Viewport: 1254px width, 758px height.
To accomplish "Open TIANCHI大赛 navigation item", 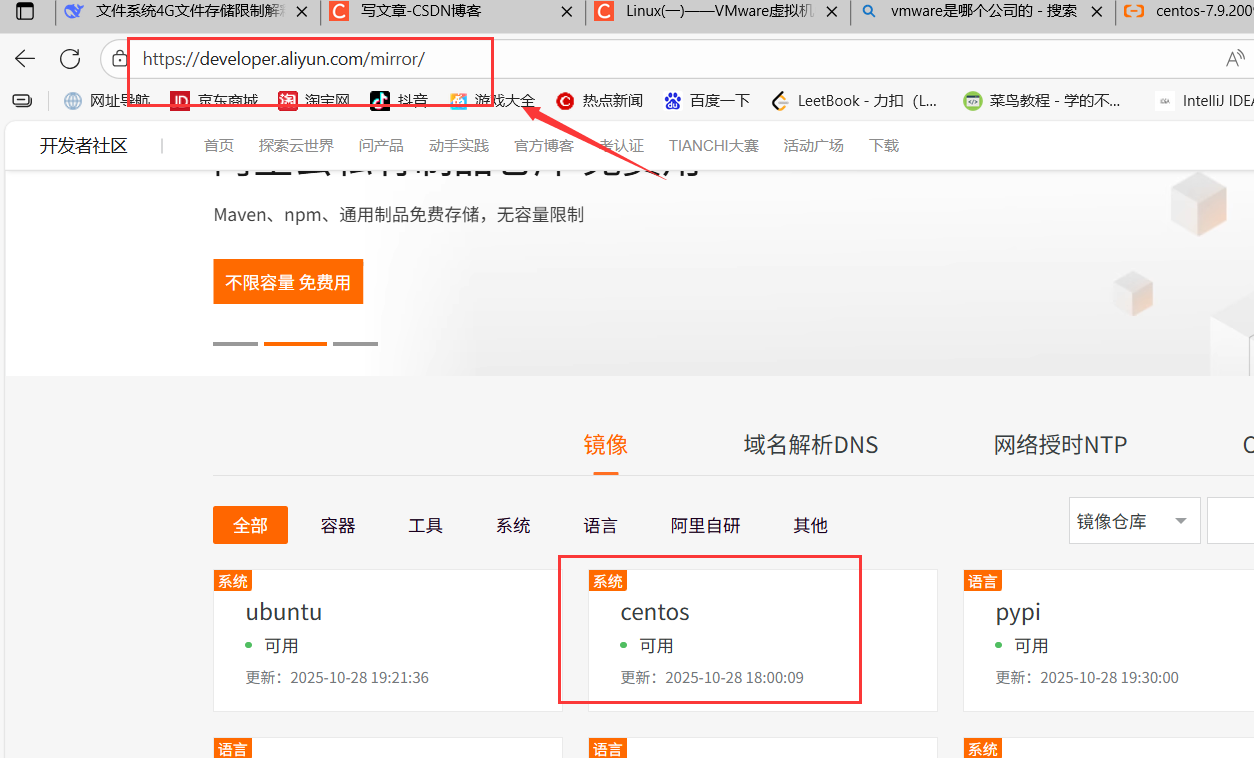I will point(714,146).
